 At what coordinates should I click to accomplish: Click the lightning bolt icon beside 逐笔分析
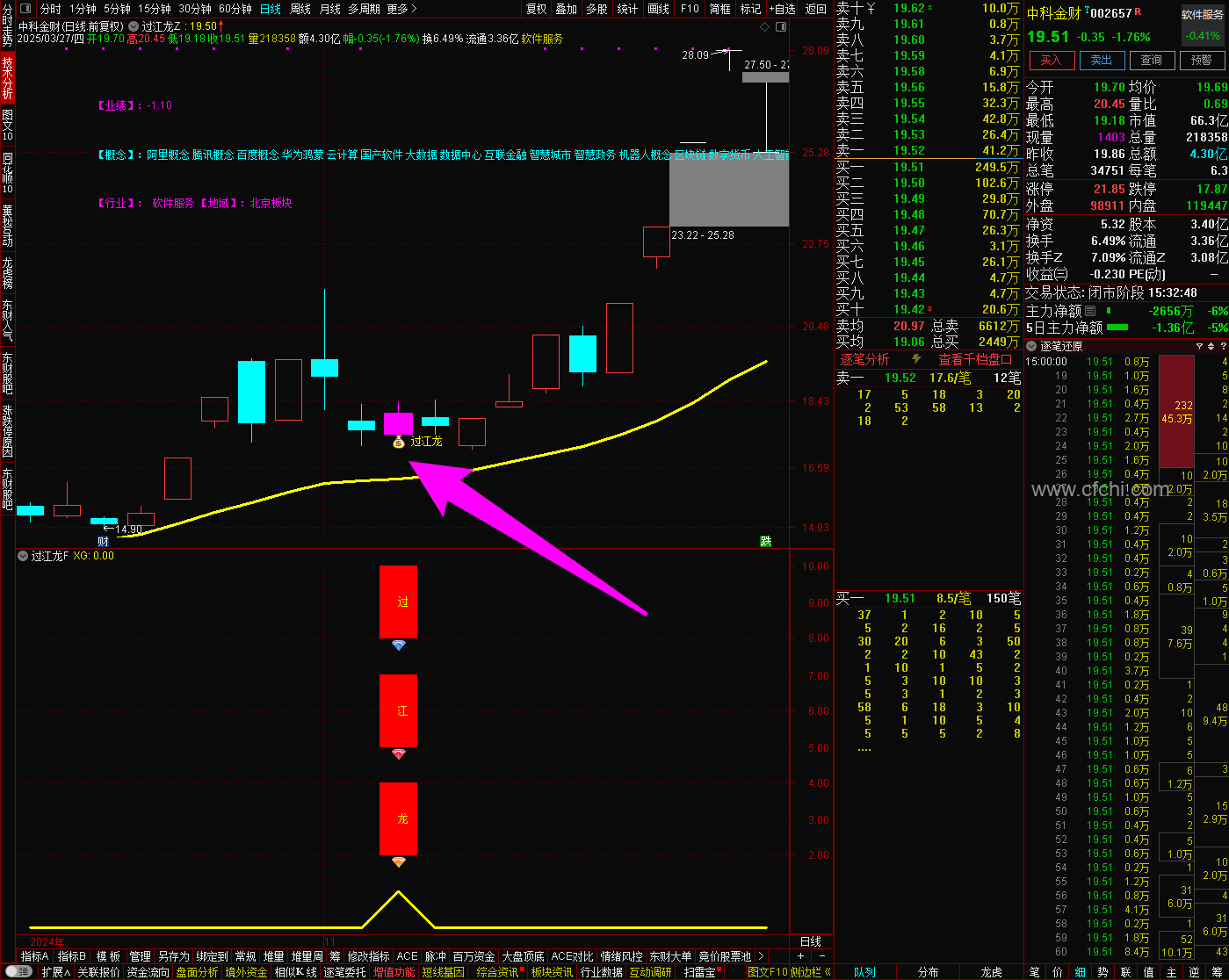coord(917,359)
